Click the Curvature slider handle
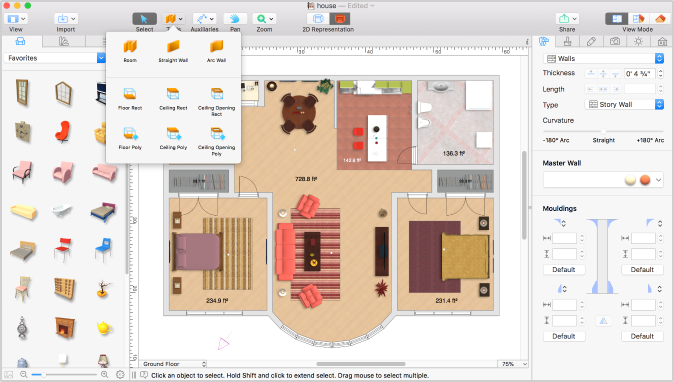This screenshot has height=382, width=674. pyautogui.click(x=603, y=131)
